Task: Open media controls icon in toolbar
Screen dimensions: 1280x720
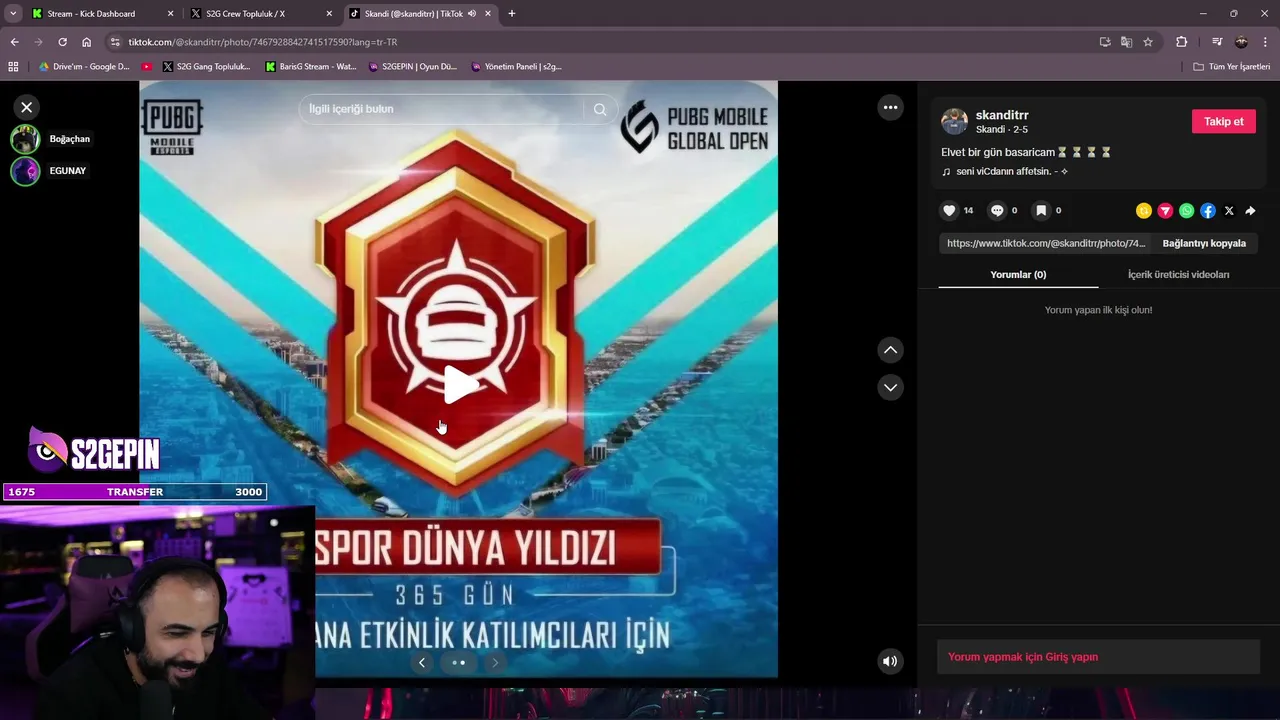Action: pos(1217,42)
